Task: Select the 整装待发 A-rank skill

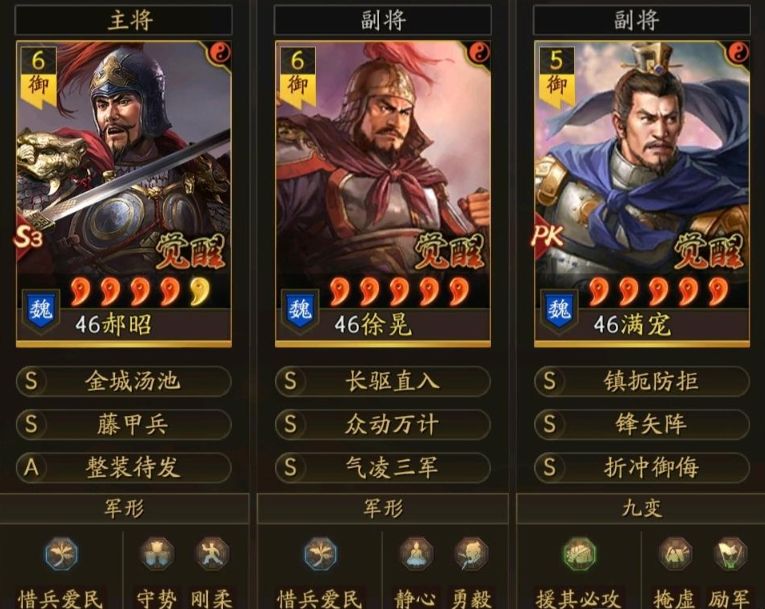Action: (x=123, y=467)
